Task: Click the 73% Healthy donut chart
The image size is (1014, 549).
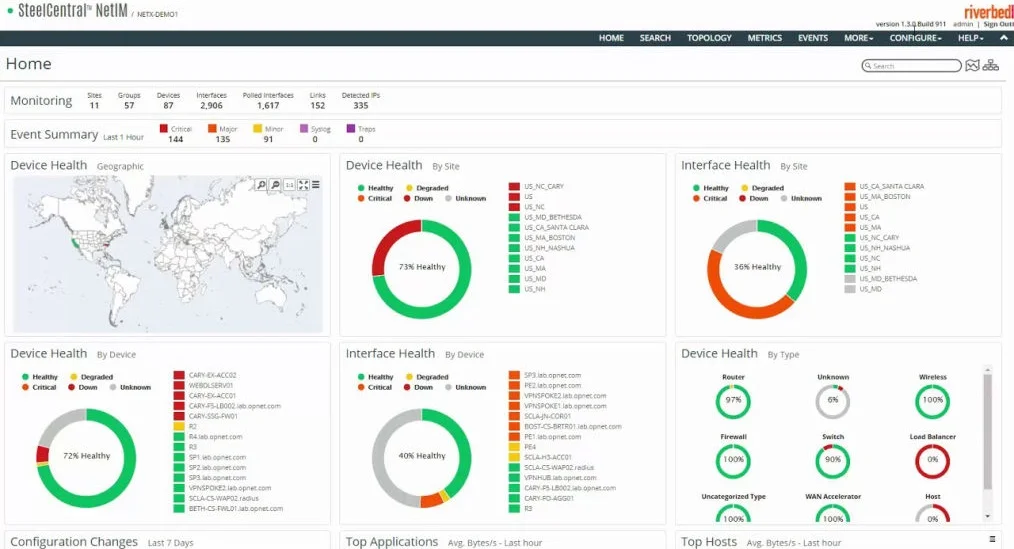Action: point(422,268)
